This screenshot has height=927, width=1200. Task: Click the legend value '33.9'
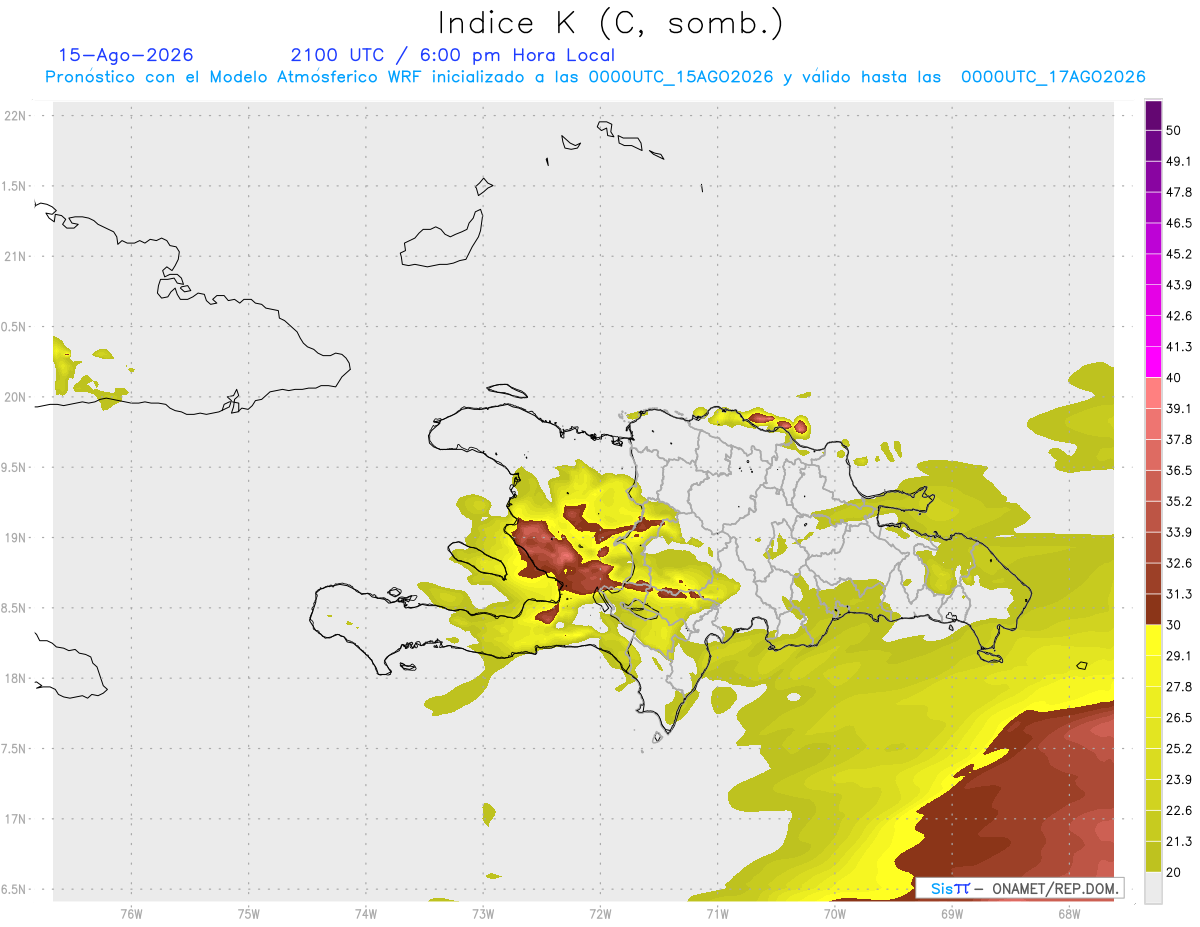click(x=1179, y=532)
